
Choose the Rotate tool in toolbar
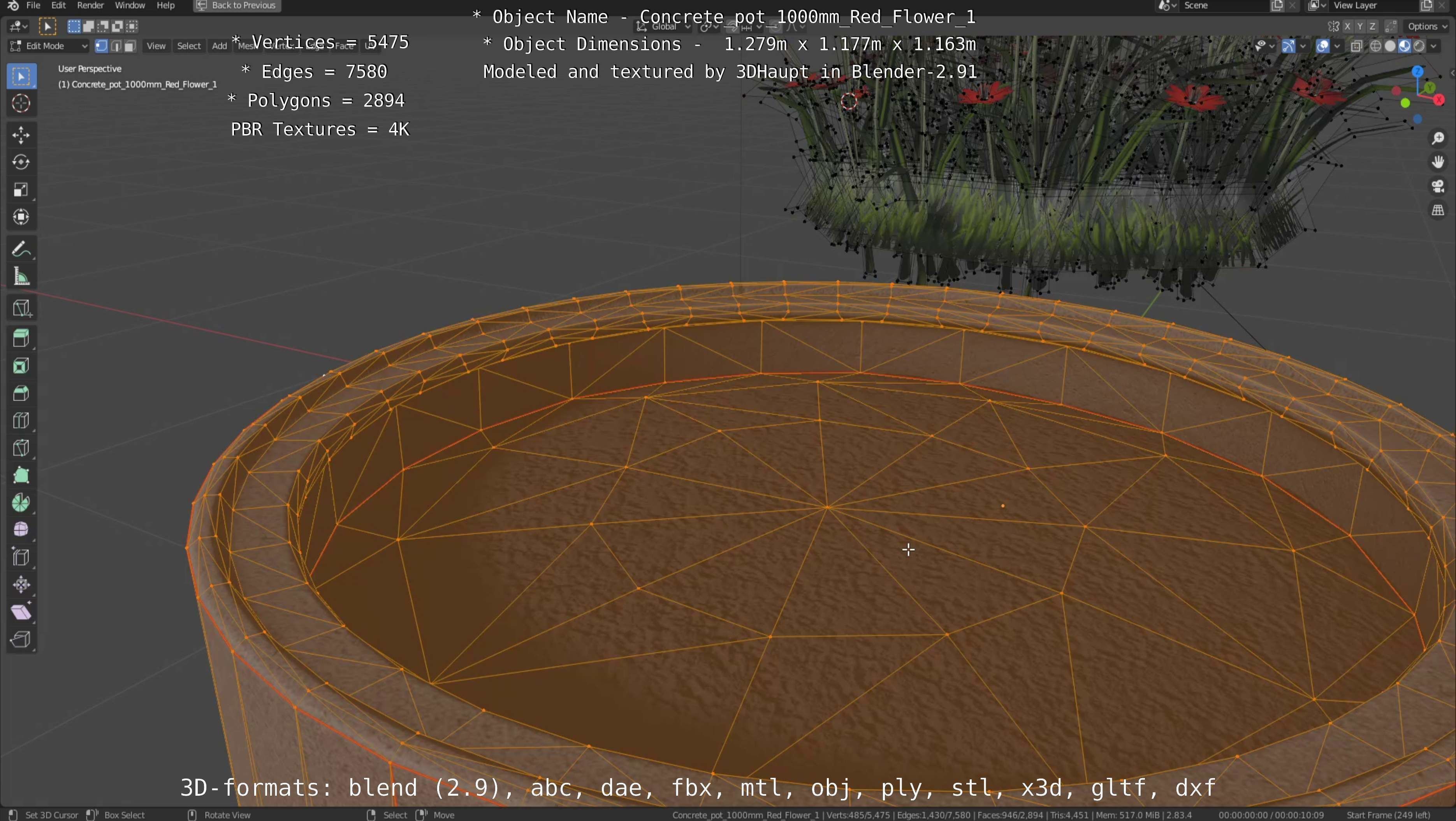coord(21,162)
